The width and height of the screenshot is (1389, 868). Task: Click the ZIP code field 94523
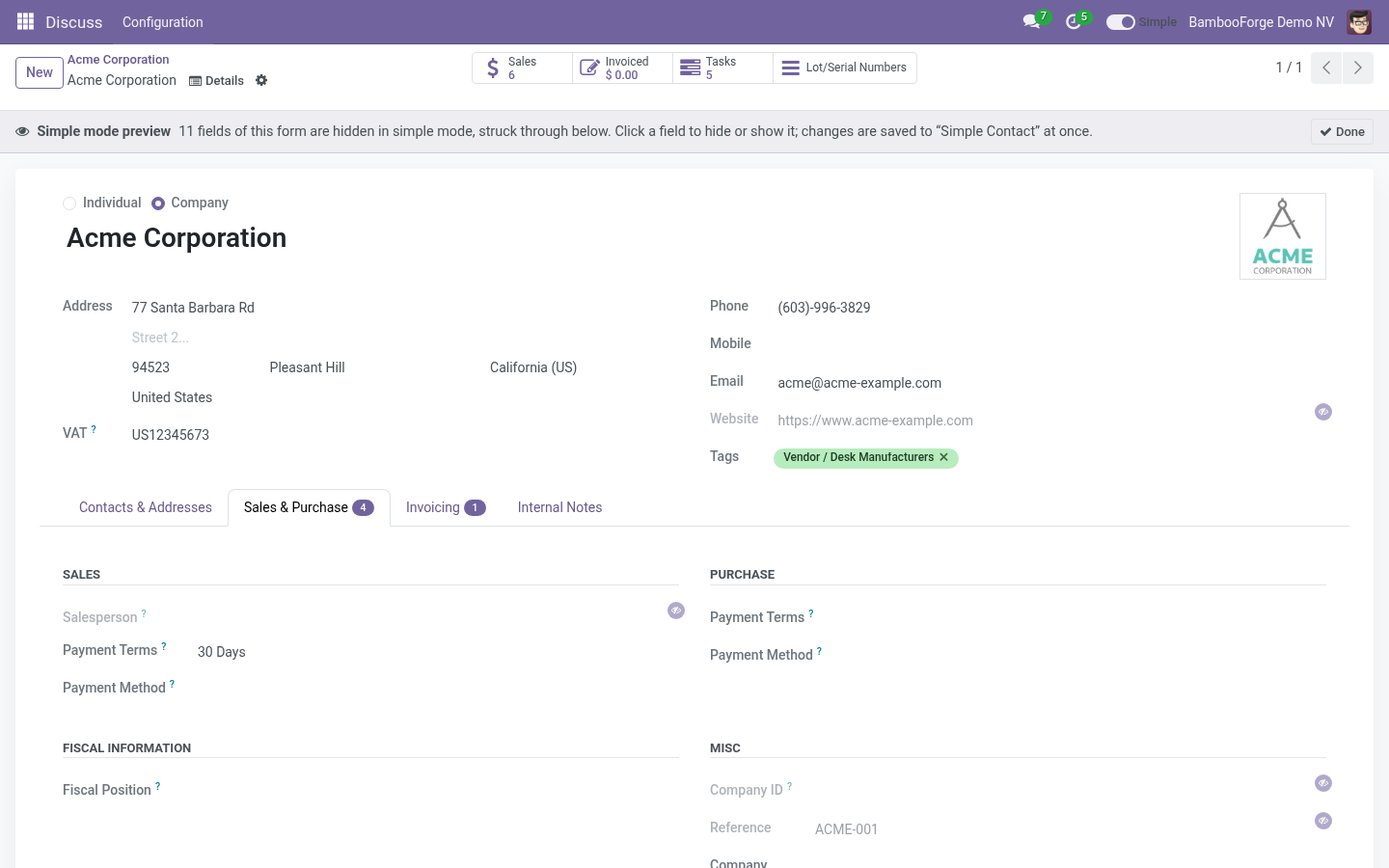pos(197,367)
